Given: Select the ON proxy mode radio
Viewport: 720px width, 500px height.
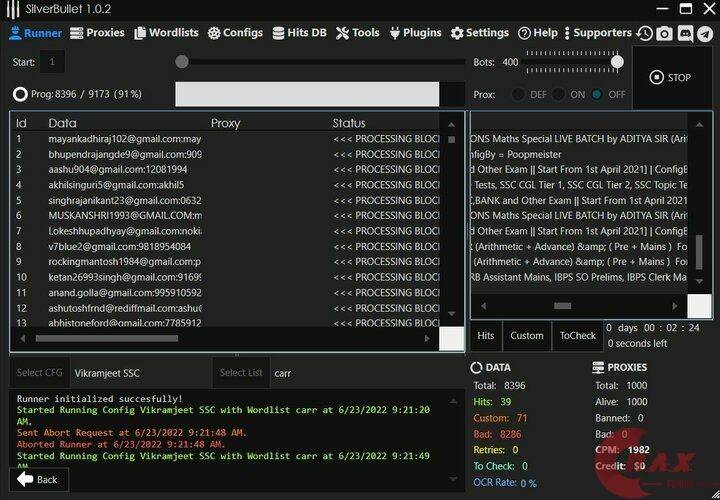Looking at the screenshot, I should click(x=558, y=95).
